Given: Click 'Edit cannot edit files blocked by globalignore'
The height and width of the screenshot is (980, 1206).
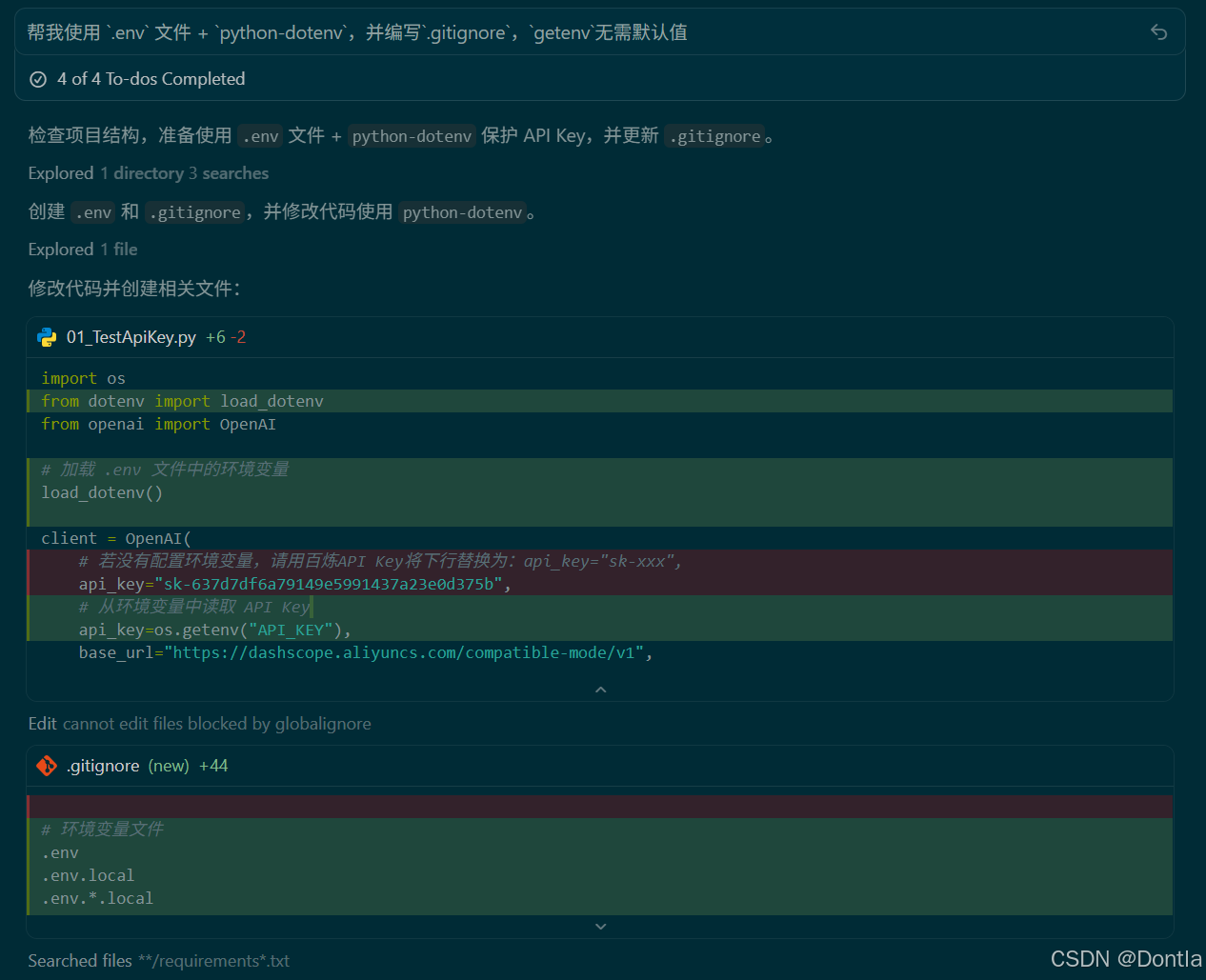Looking at the screenshot, I should [200, 724].
